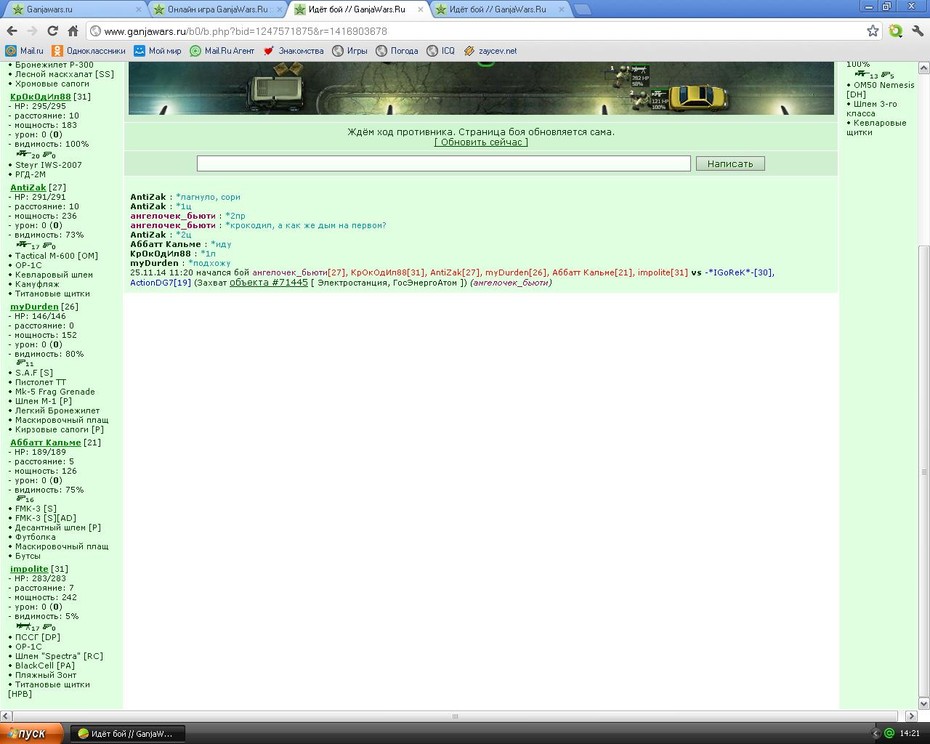
Task: Click the Пуск start button
Action: (x=31, y=734)
